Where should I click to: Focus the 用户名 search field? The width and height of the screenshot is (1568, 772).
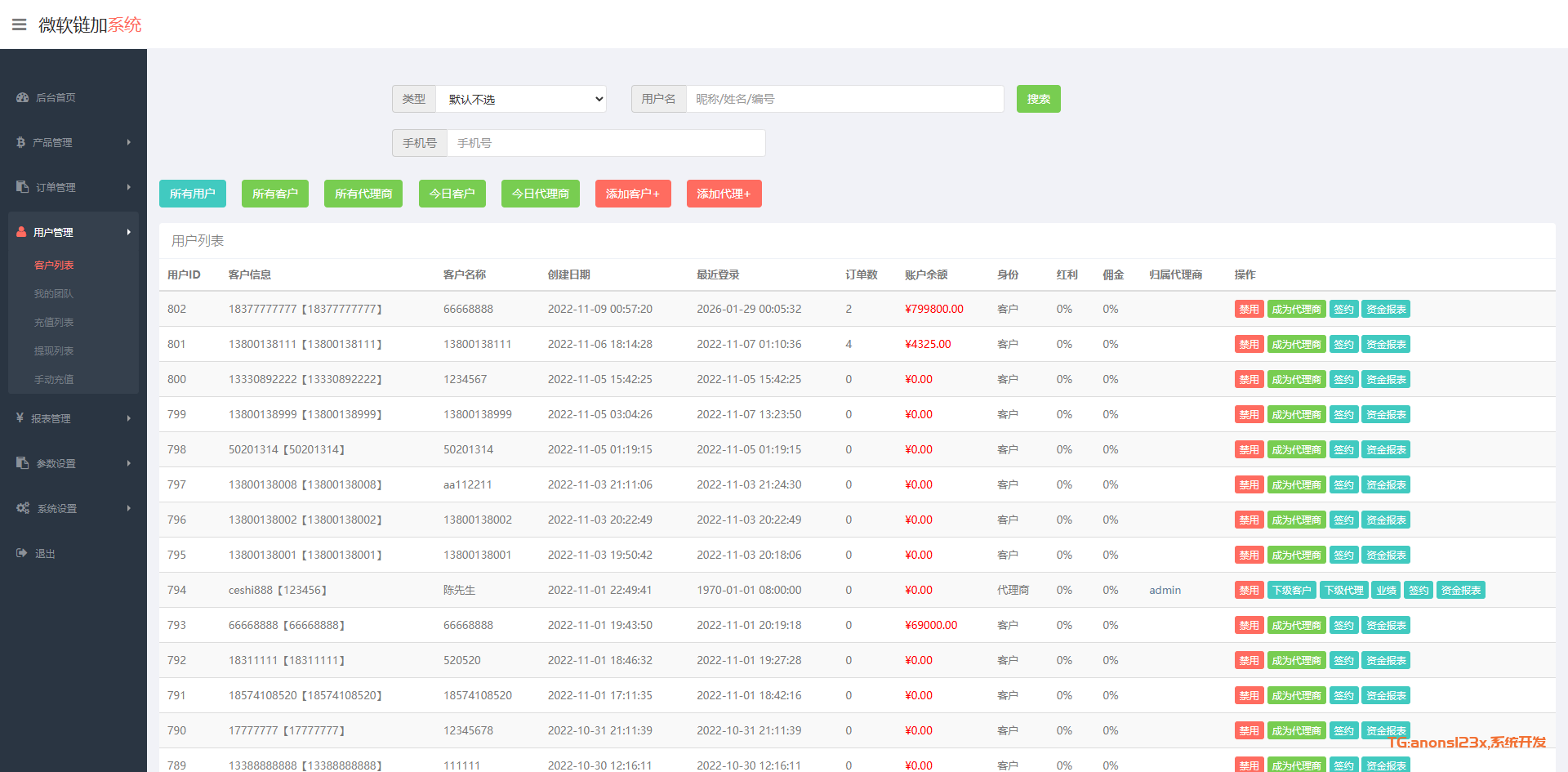(844, 99)
